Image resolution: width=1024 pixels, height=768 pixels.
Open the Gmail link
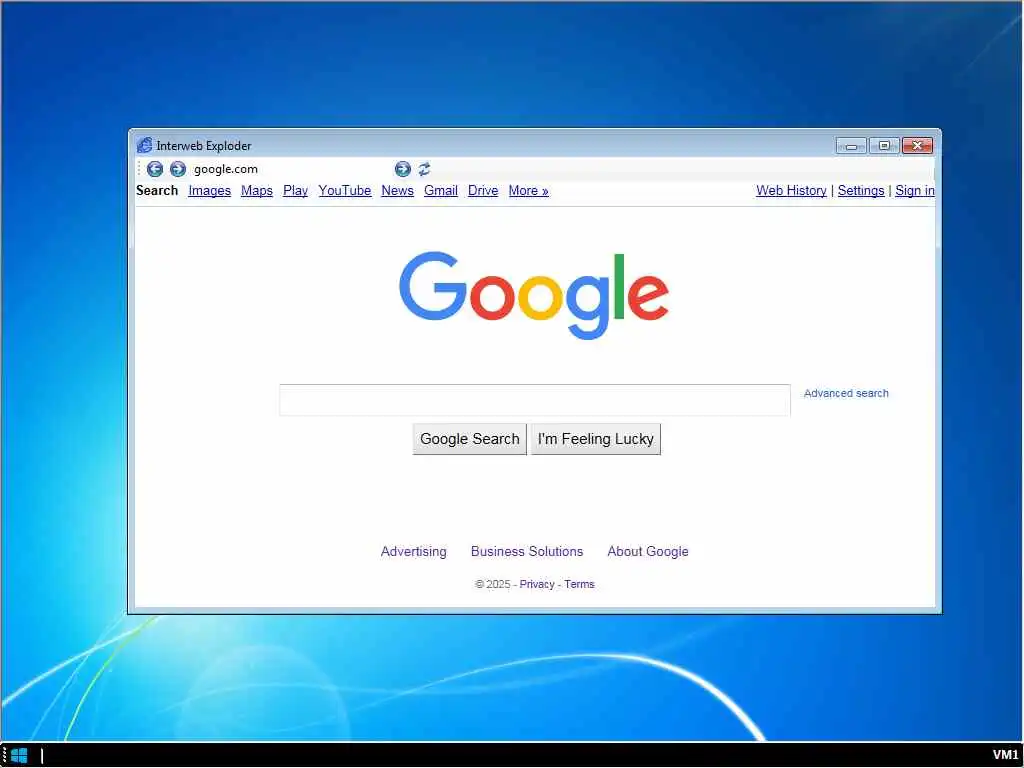tap(441, 191)
